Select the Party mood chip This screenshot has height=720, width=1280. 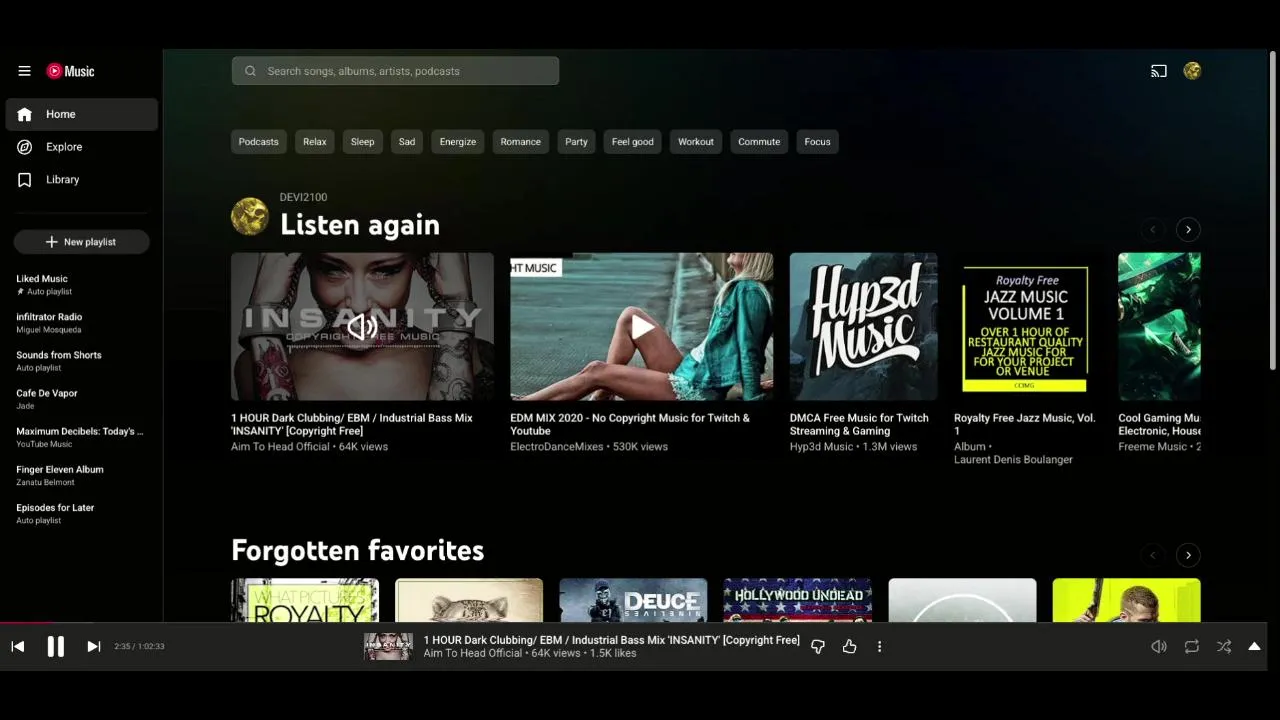576,142
